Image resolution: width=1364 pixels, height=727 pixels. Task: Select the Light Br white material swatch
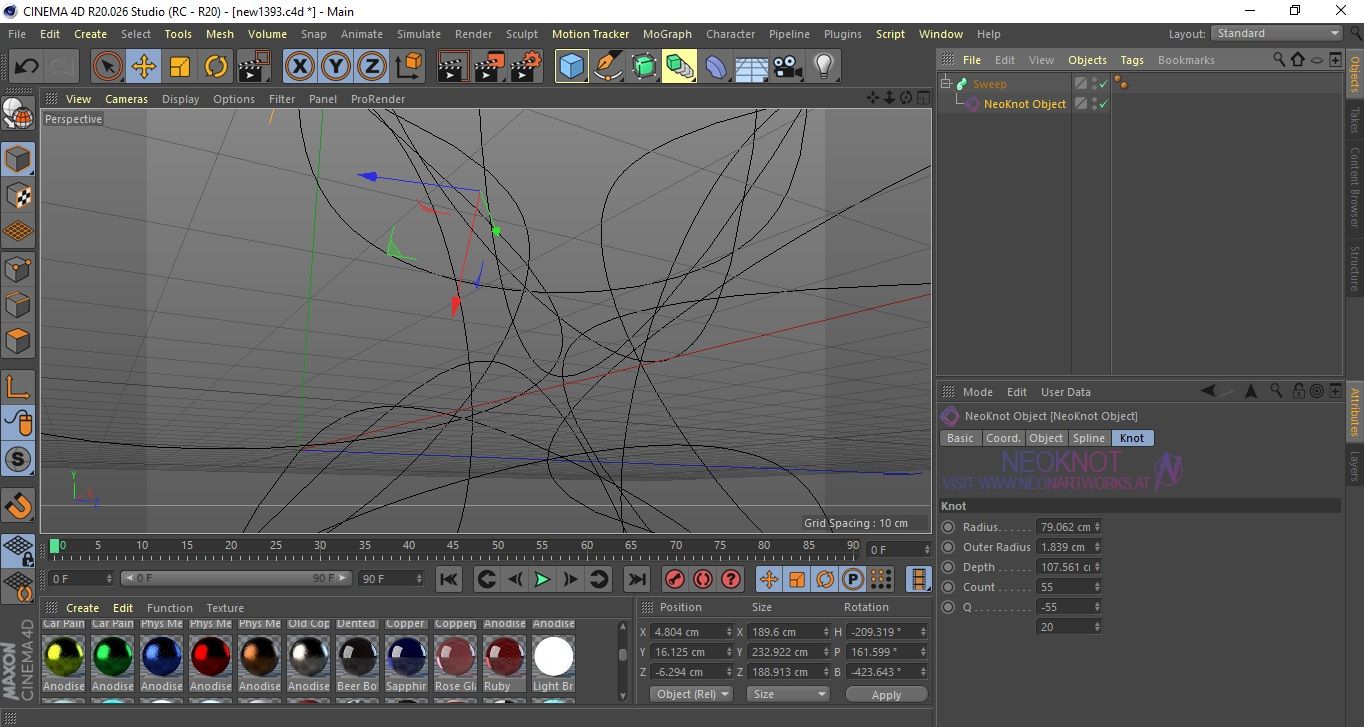pyautogui.click(x=553, y=656)
